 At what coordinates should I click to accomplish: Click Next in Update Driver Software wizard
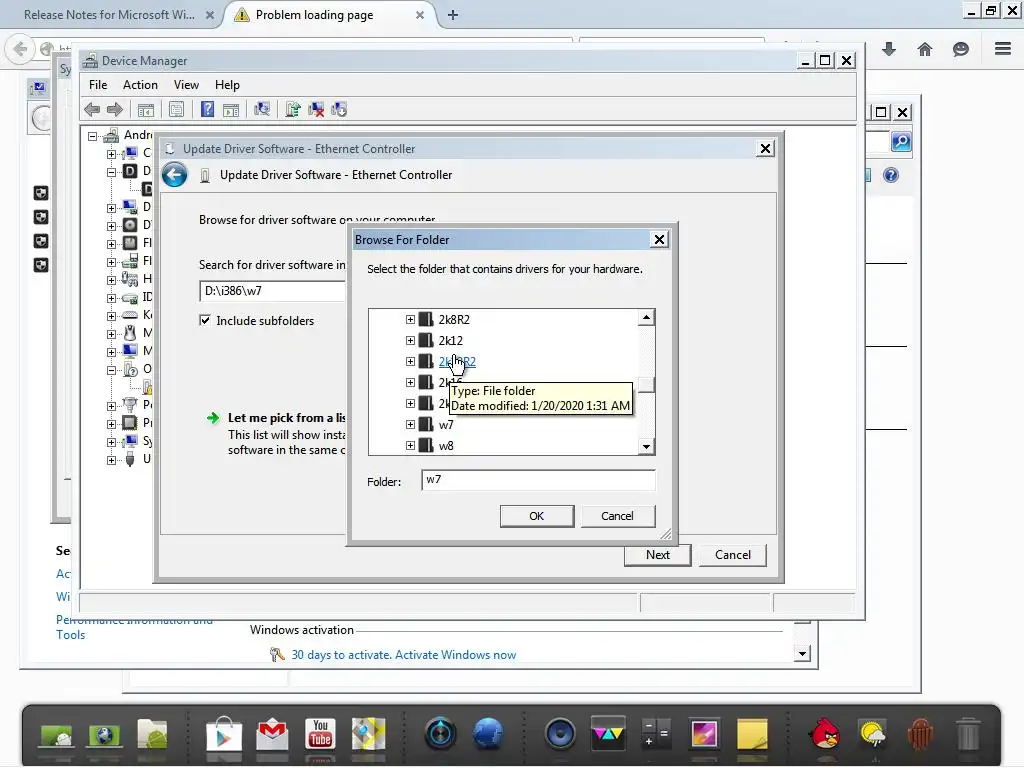pyautogui.click(x=658, y=554)
